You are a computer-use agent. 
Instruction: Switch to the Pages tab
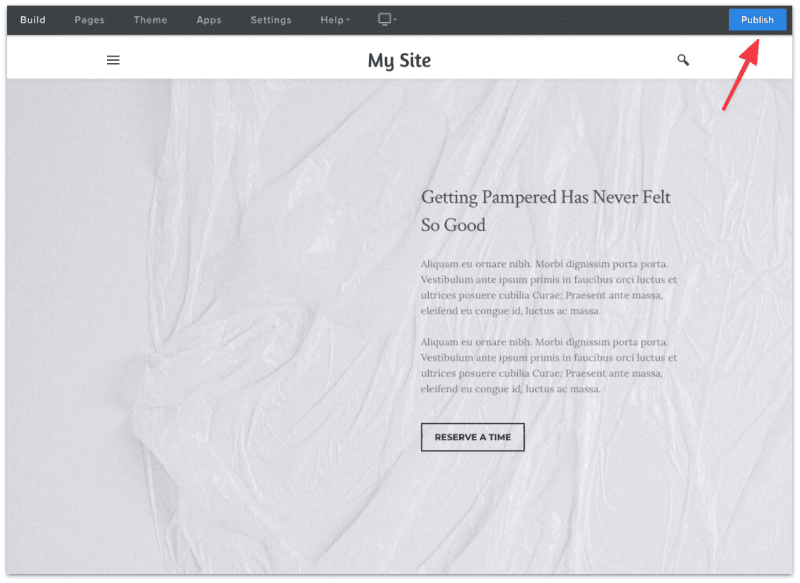(89, 19)
